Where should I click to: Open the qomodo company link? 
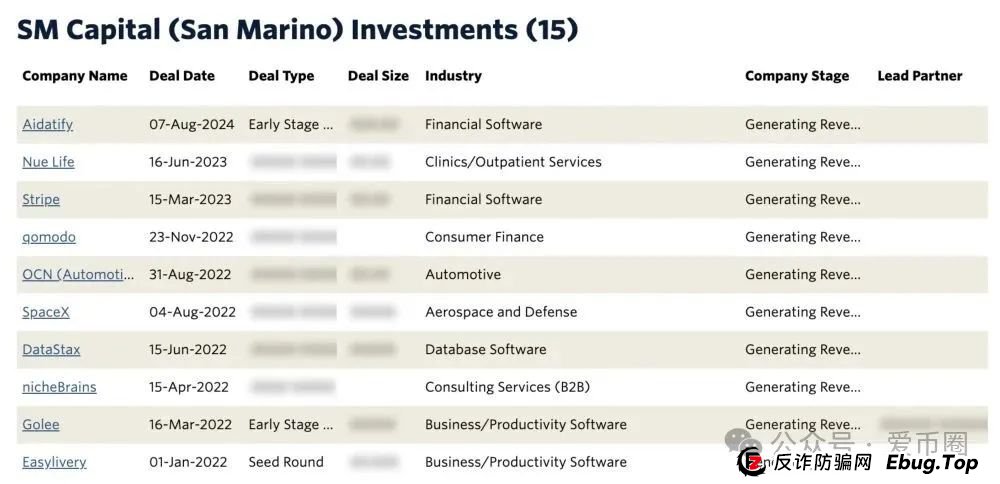tap(49, 237)
